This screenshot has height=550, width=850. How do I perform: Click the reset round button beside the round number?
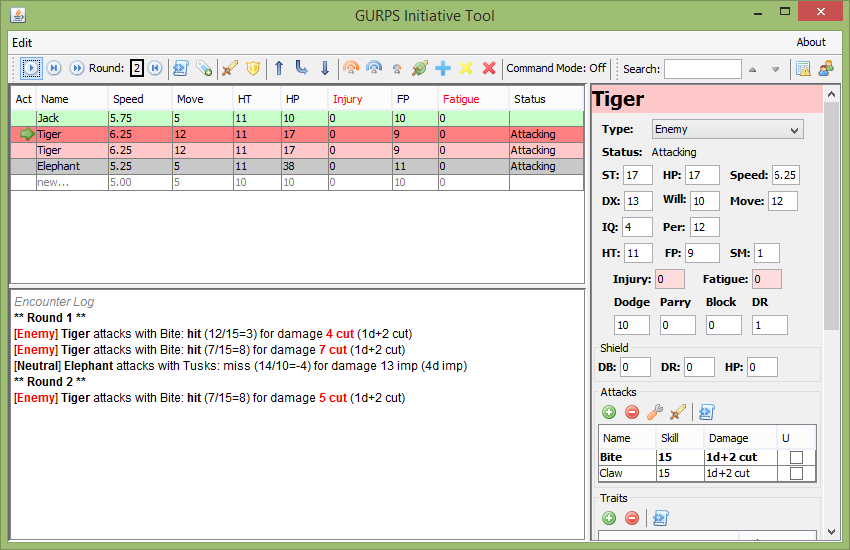[155, 68]
